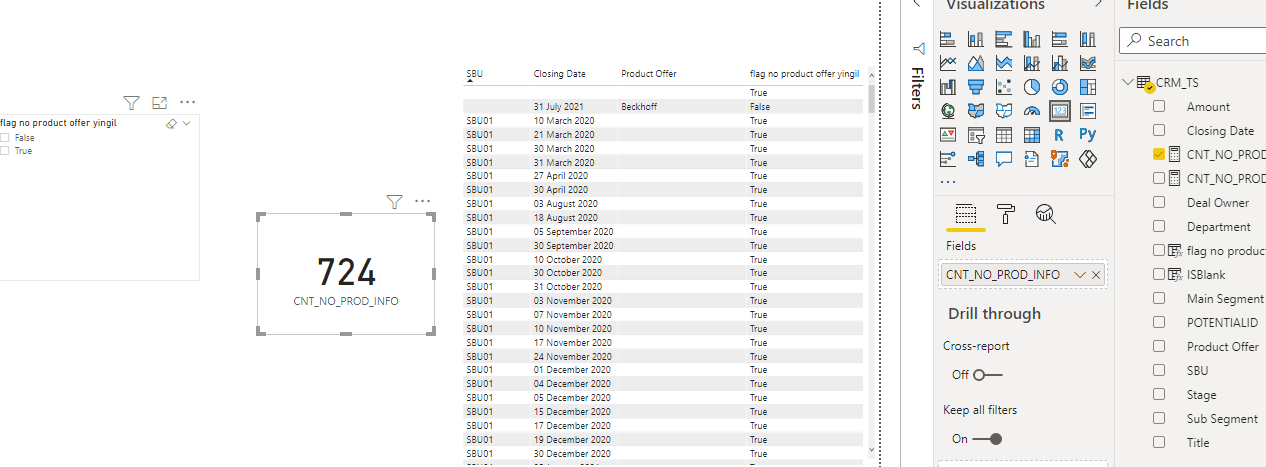The width and height of the screenshot is (1266, 467).
Task: Select the Card visual icon
Action: [x=1060, y=111]
